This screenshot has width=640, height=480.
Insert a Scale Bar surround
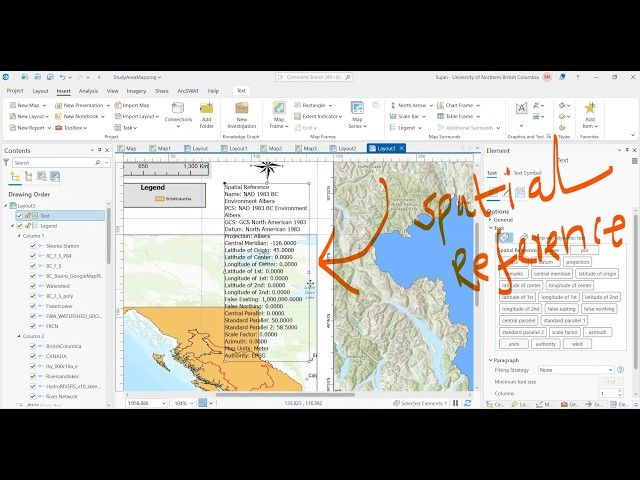(408, 116)
